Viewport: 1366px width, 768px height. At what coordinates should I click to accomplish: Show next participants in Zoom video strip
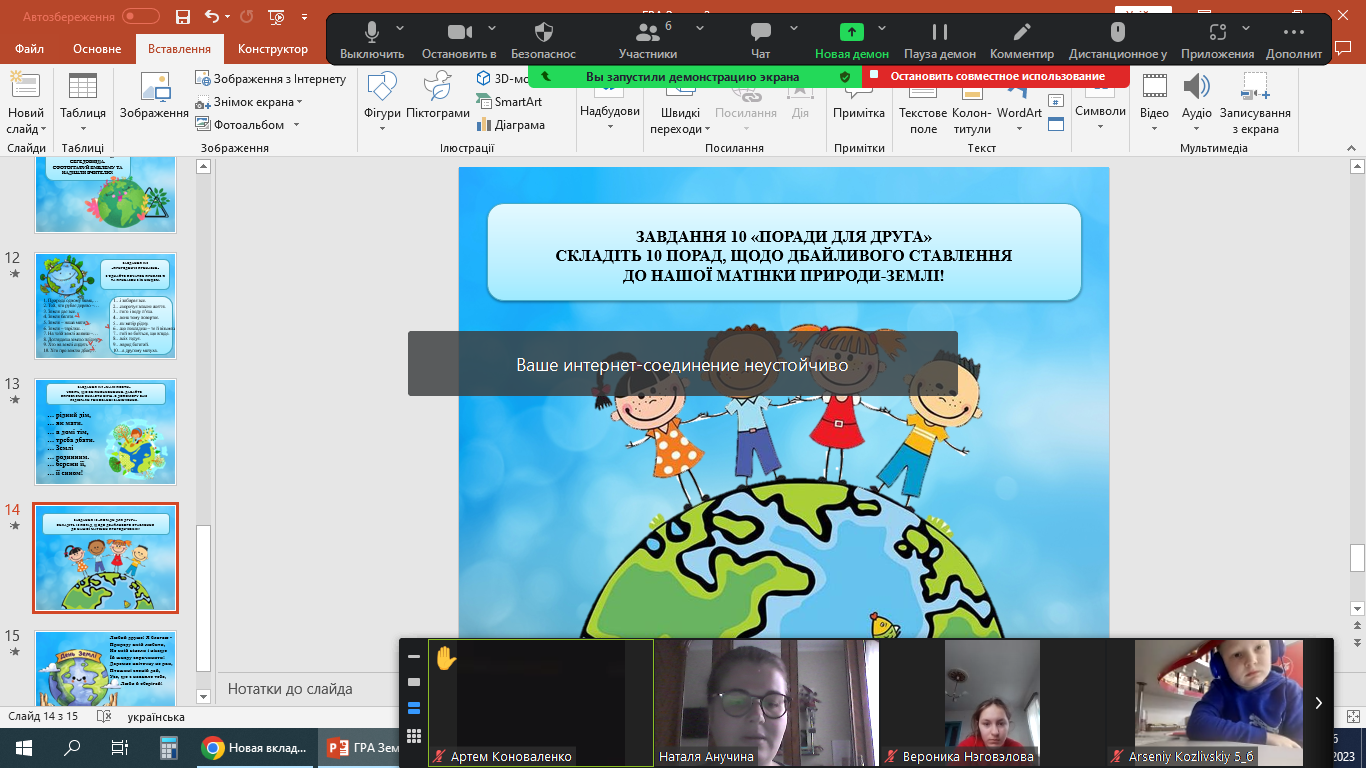(1319, 703)
